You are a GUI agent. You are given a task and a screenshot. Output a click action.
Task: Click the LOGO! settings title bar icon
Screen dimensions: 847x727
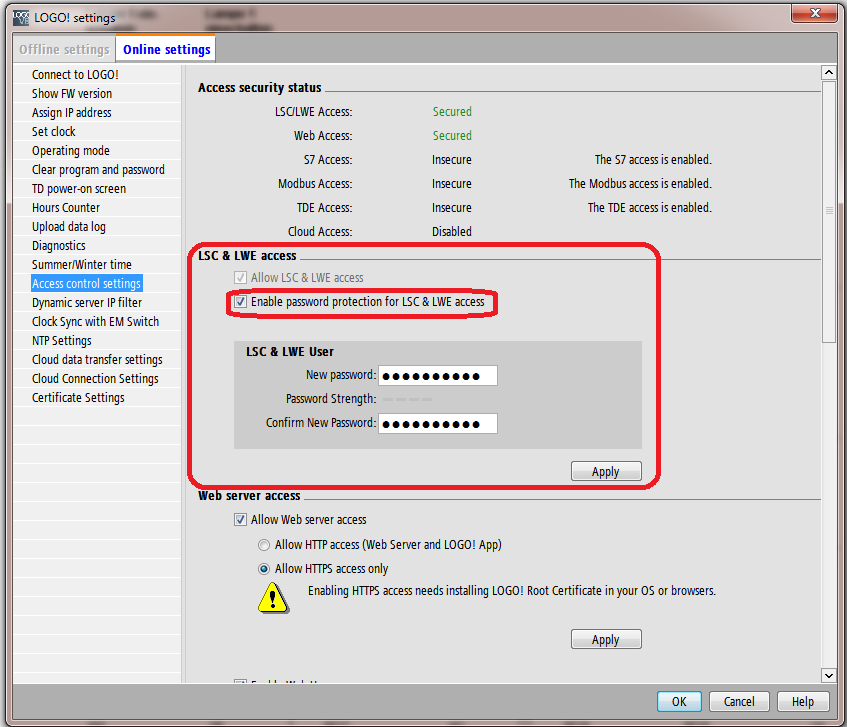pyautogui.click(x=21, y=18)
